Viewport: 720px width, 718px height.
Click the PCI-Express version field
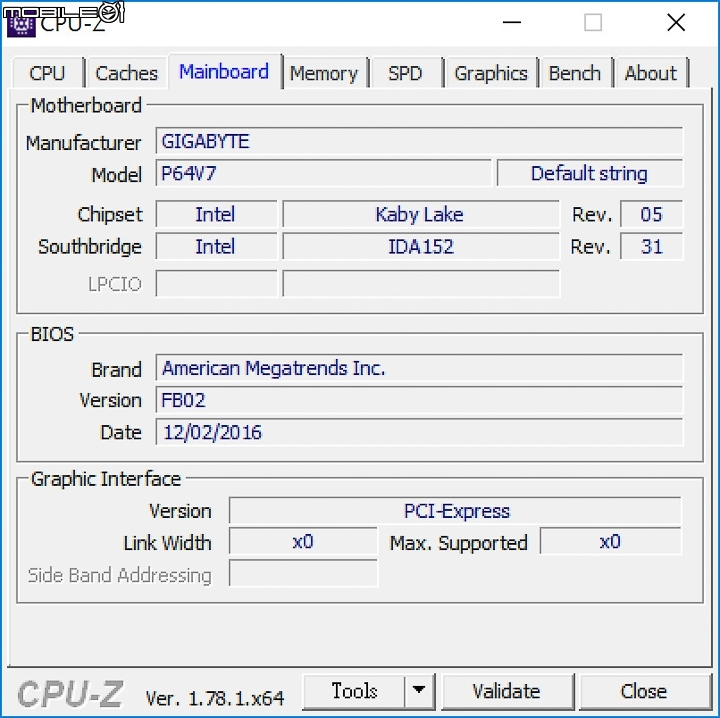pyautogui.click(x=456, y=510)
